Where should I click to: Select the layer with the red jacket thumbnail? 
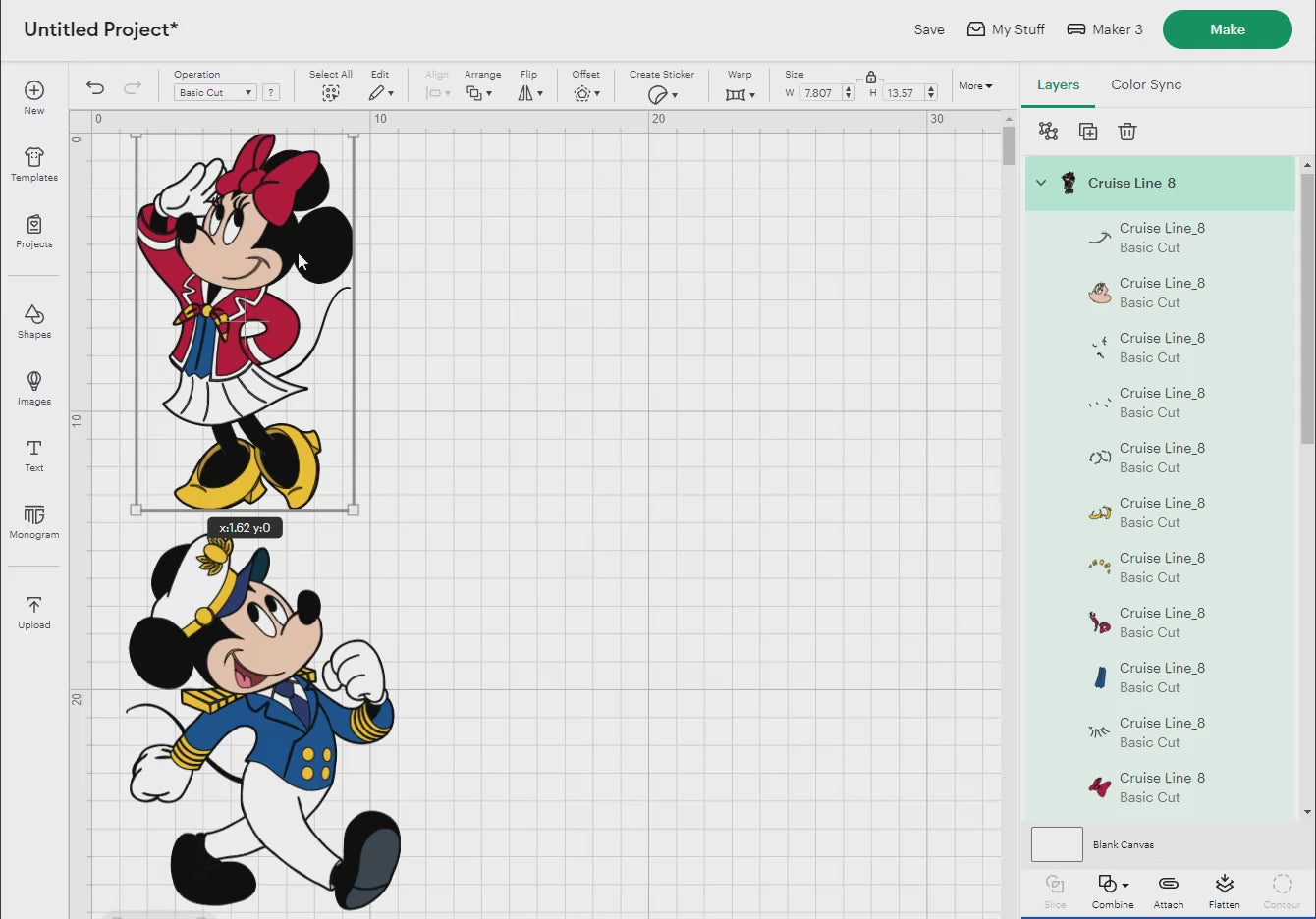[1160, 622]
